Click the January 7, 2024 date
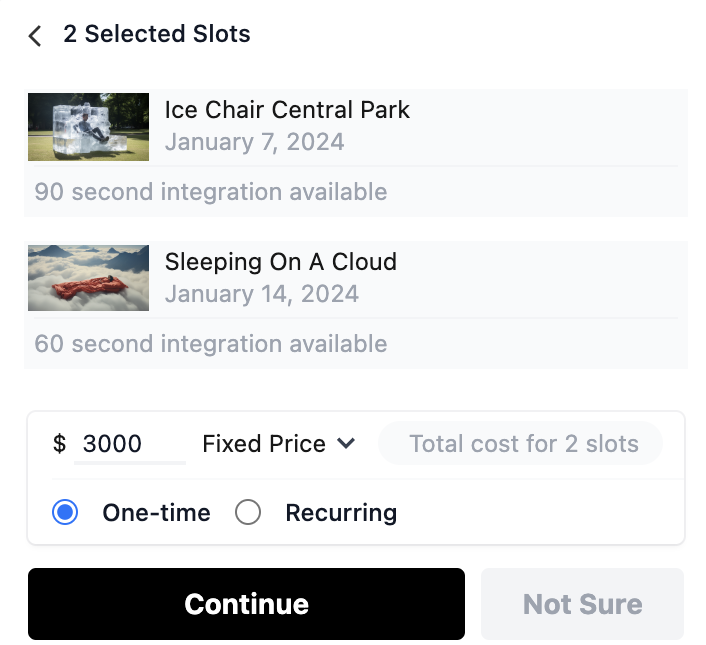This screenshot has height=645, width=706. point(254,142)
